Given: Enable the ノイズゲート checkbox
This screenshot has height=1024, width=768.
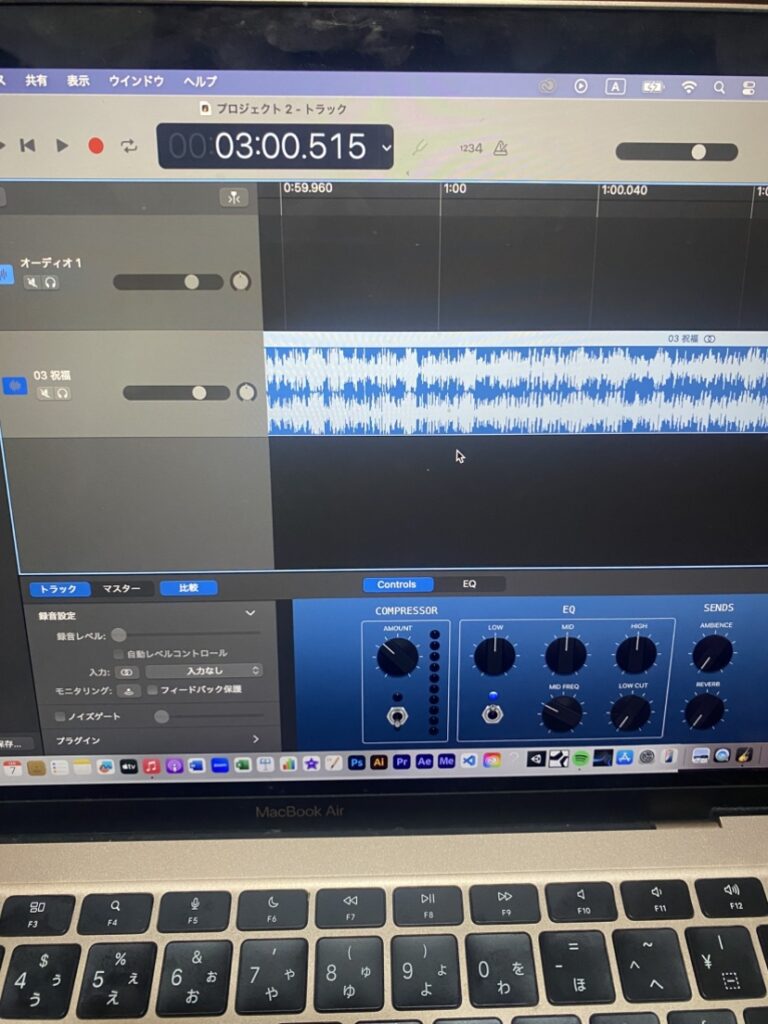Looking at the screenshot, I should click(60, 716).
